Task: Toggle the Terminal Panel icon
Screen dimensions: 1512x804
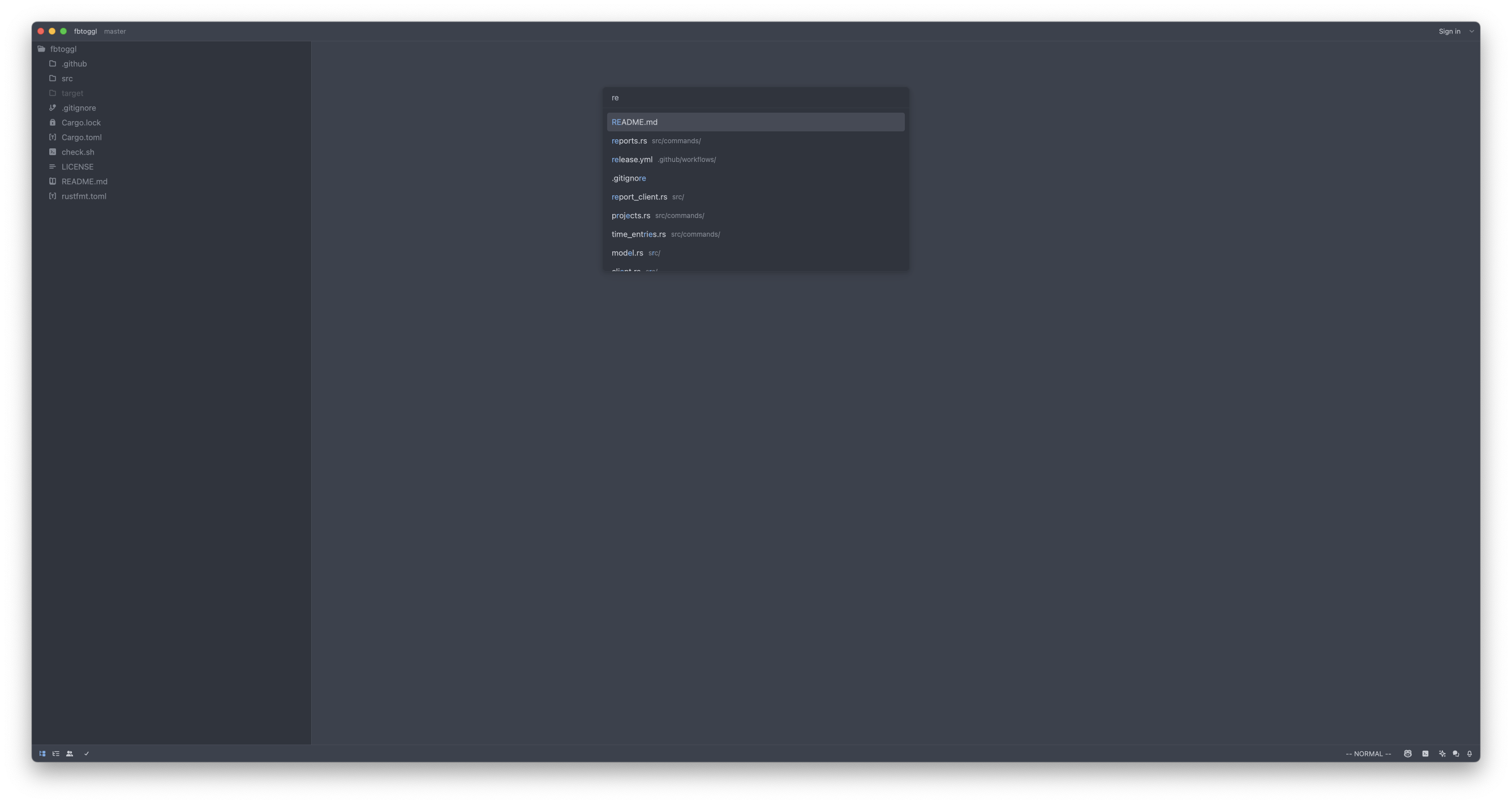Action: (1425, 754)
